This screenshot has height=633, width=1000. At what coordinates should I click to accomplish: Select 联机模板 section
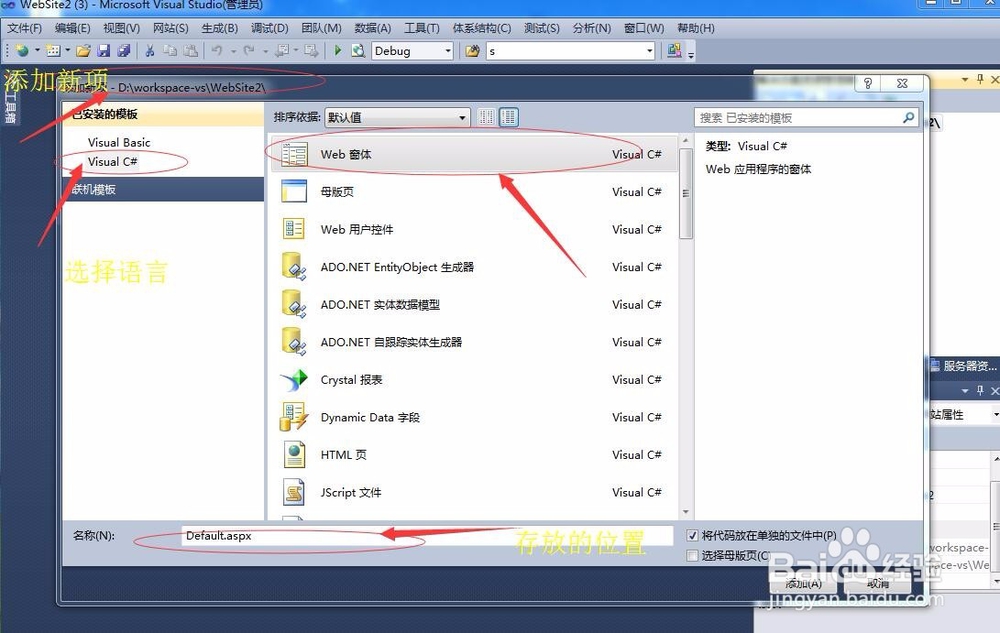pos(163,189)
